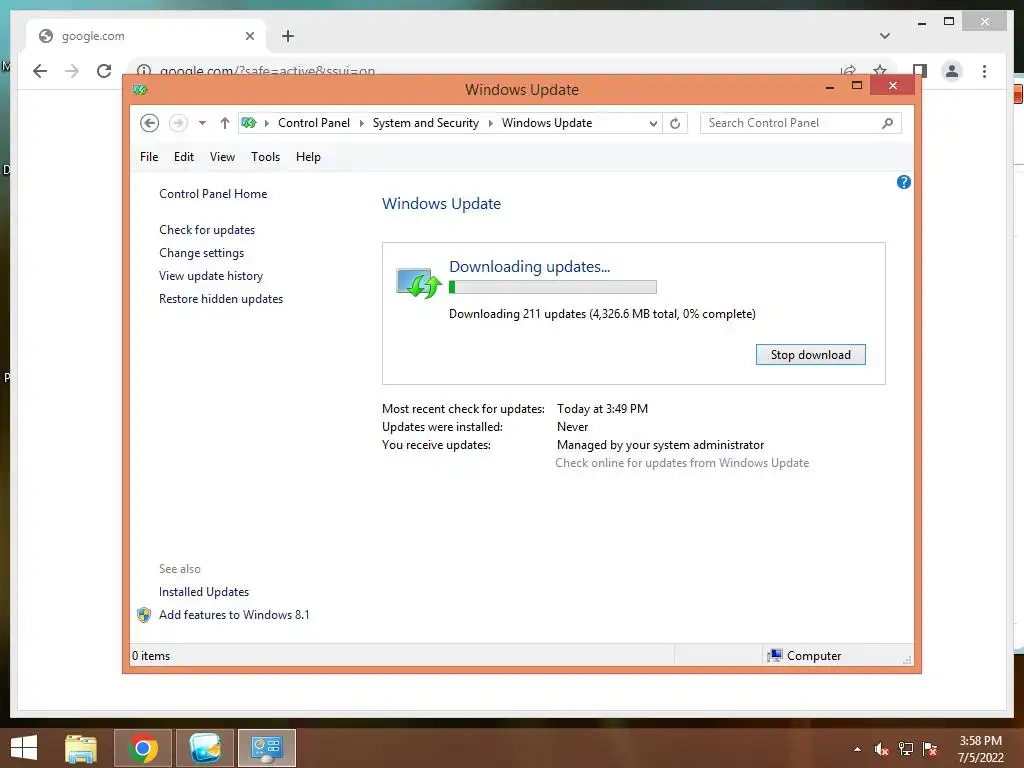1024x768 pixels.
Task: Switch to Chrome from the taskbar
Action: pos(143,748)
